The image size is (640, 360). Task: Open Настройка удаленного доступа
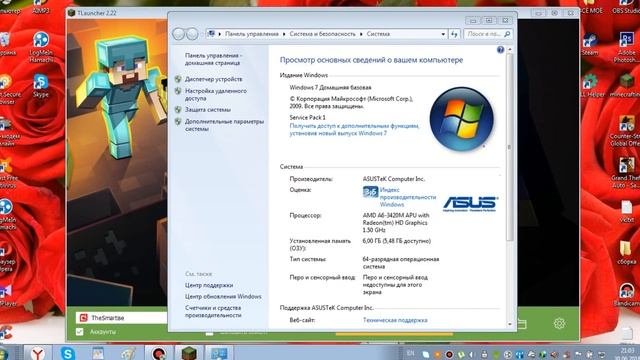[216, 95]
